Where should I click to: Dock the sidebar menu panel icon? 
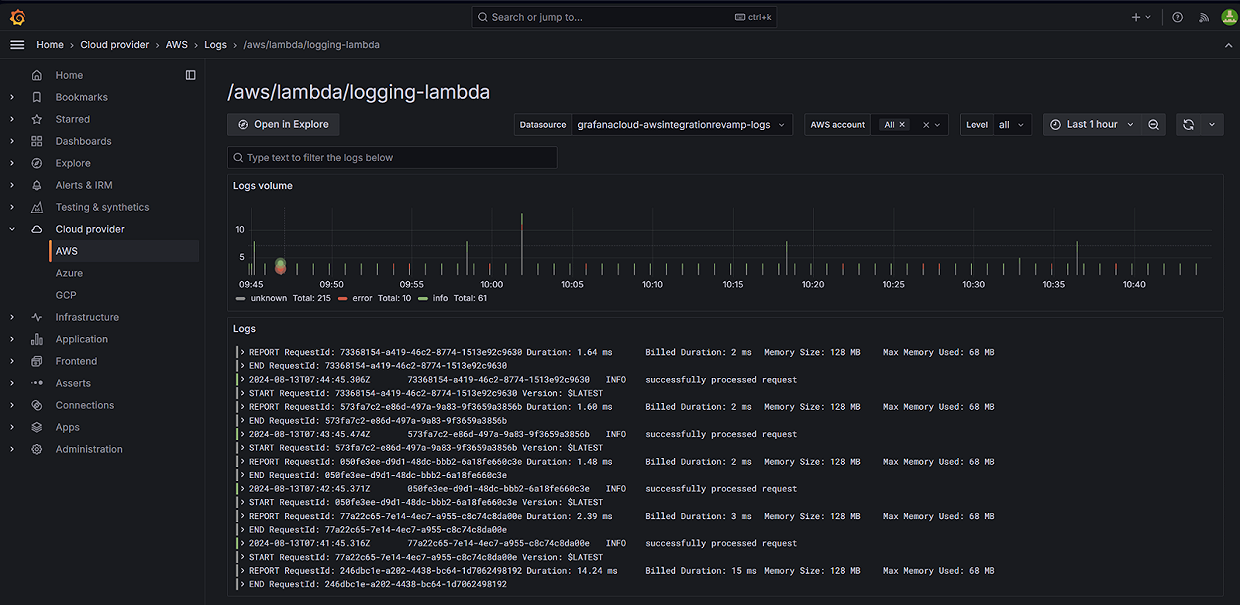tap(191, 75)
